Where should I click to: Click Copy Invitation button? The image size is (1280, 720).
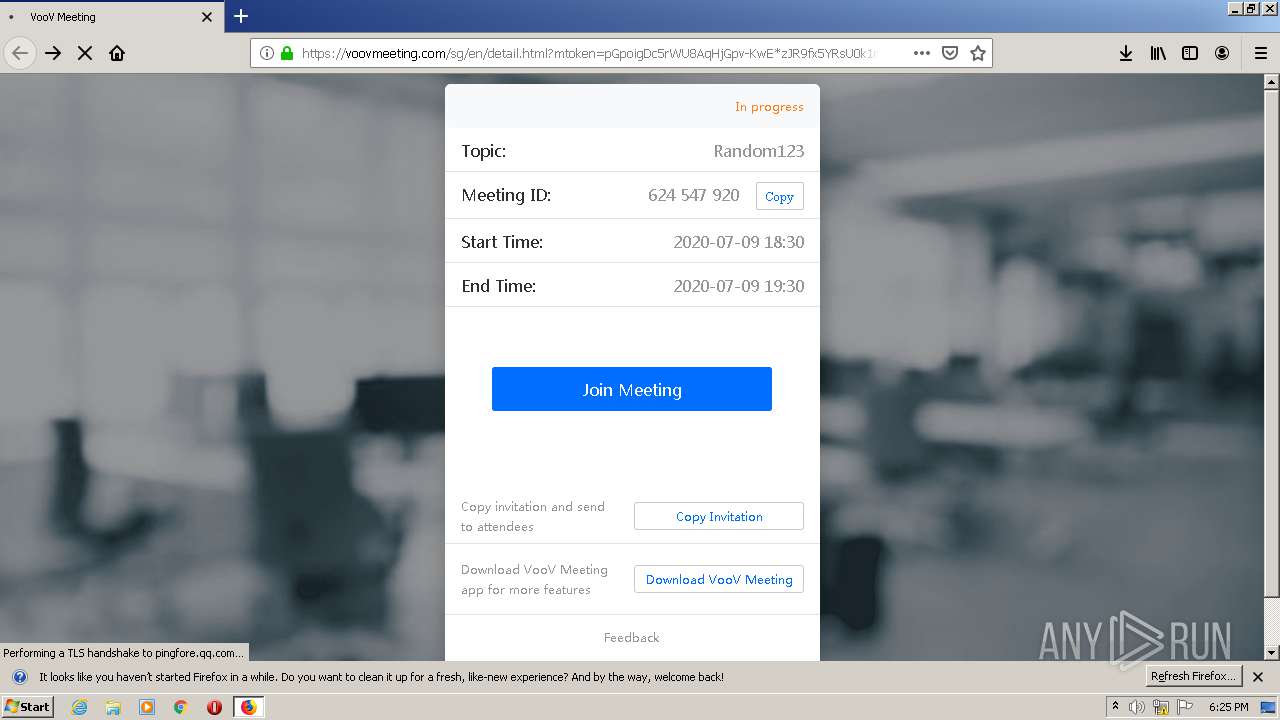[719, 516]
